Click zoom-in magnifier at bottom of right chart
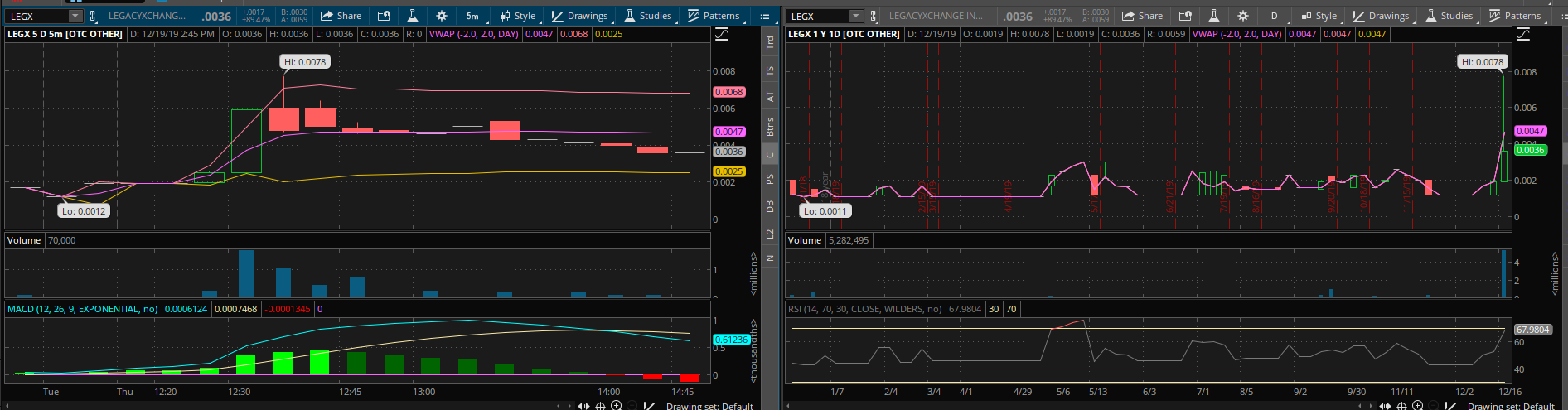The width and height of the screenshot is (1568, 410). (1417, 406)
